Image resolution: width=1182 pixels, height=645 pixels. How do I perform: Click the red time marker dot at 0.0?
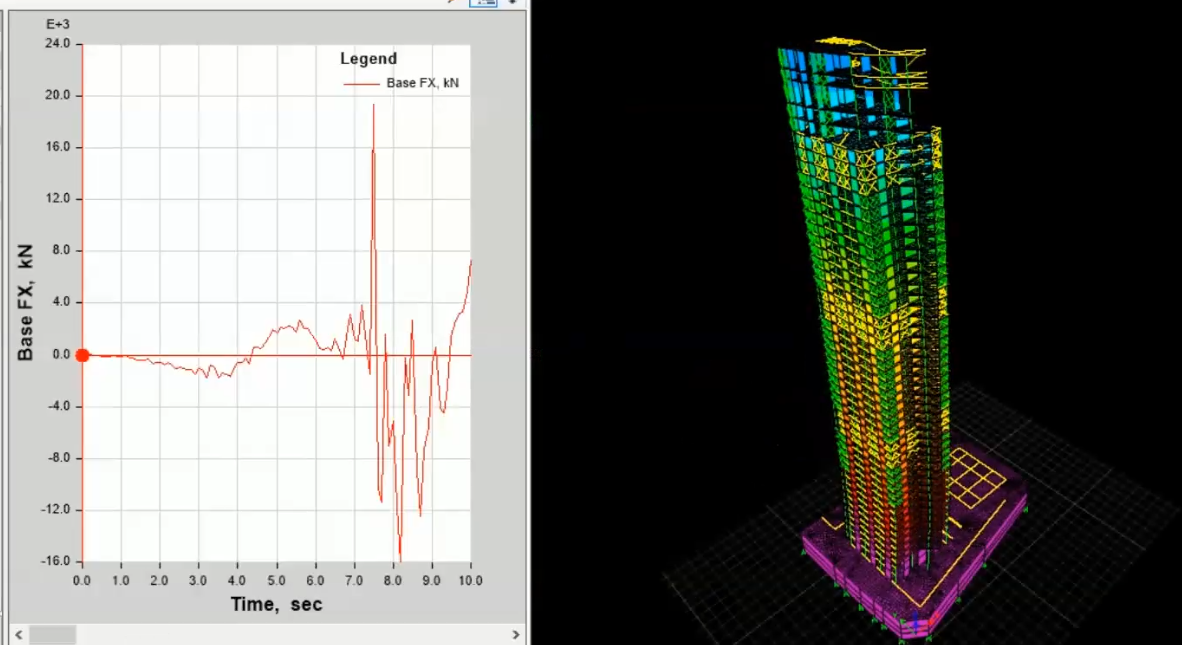coord(82,355)
